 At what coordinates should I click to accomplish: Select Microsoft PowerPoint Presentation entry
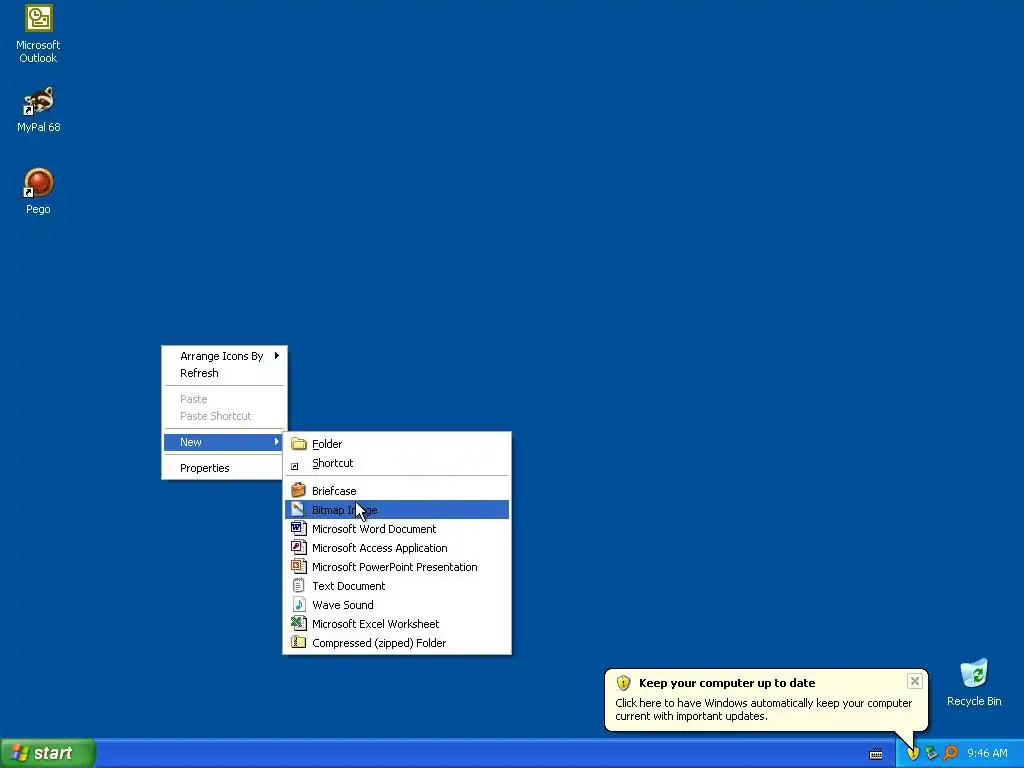[x=396, y=566]
